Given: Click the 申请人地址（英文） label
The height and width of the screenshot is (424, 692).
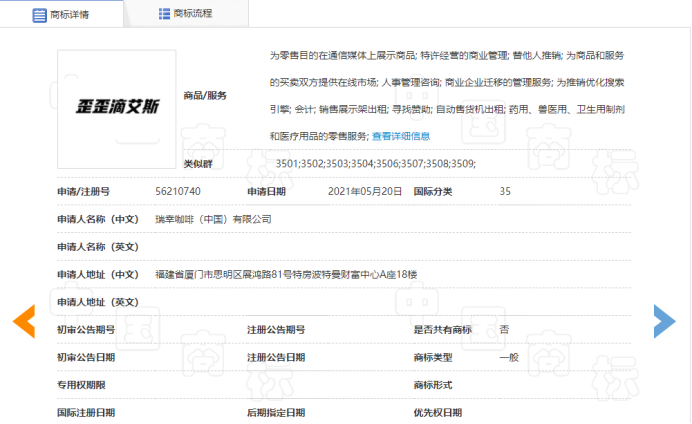Looking at the screenshot, I should pos(98,302).
